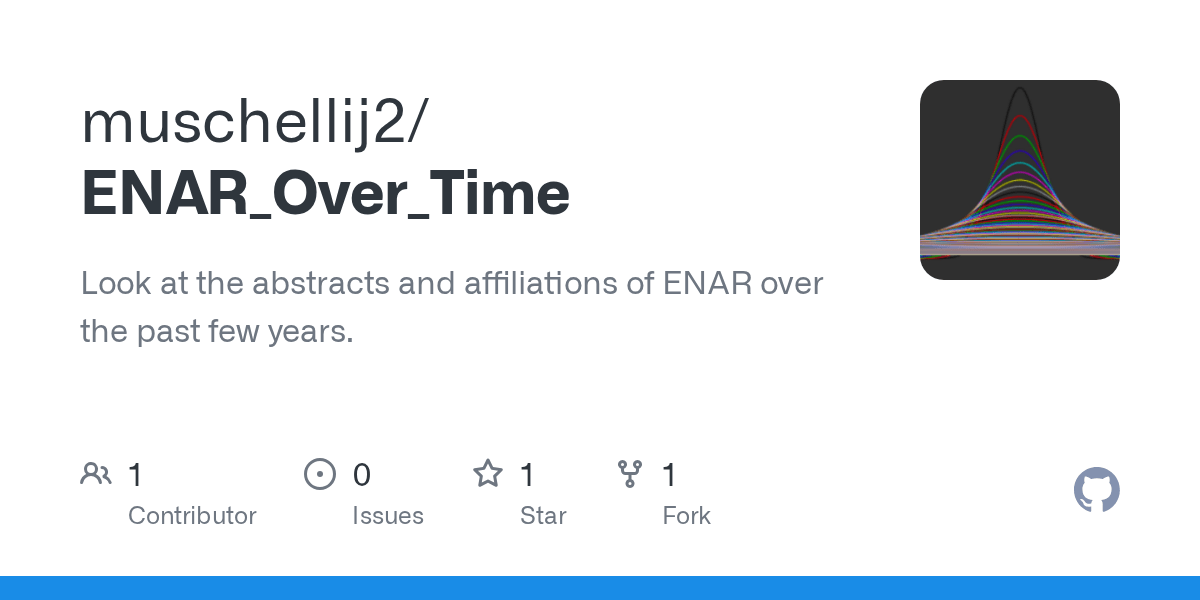This screenshot has height=600, width=1200.
Task: Click the repository description about ENAR abstracts
Action: 452,307
